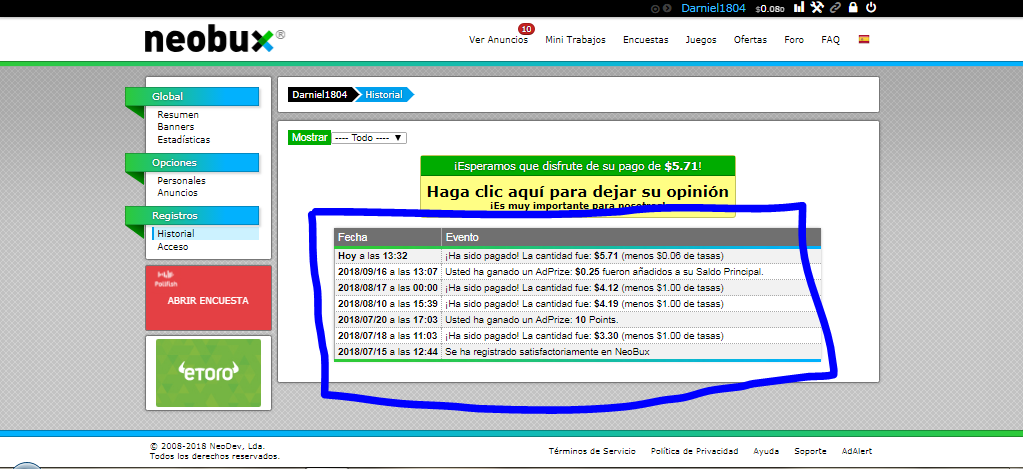Click 'Hoy a las 13:32' date cell
The image size is (1023, 469).
tap(388, 256)
